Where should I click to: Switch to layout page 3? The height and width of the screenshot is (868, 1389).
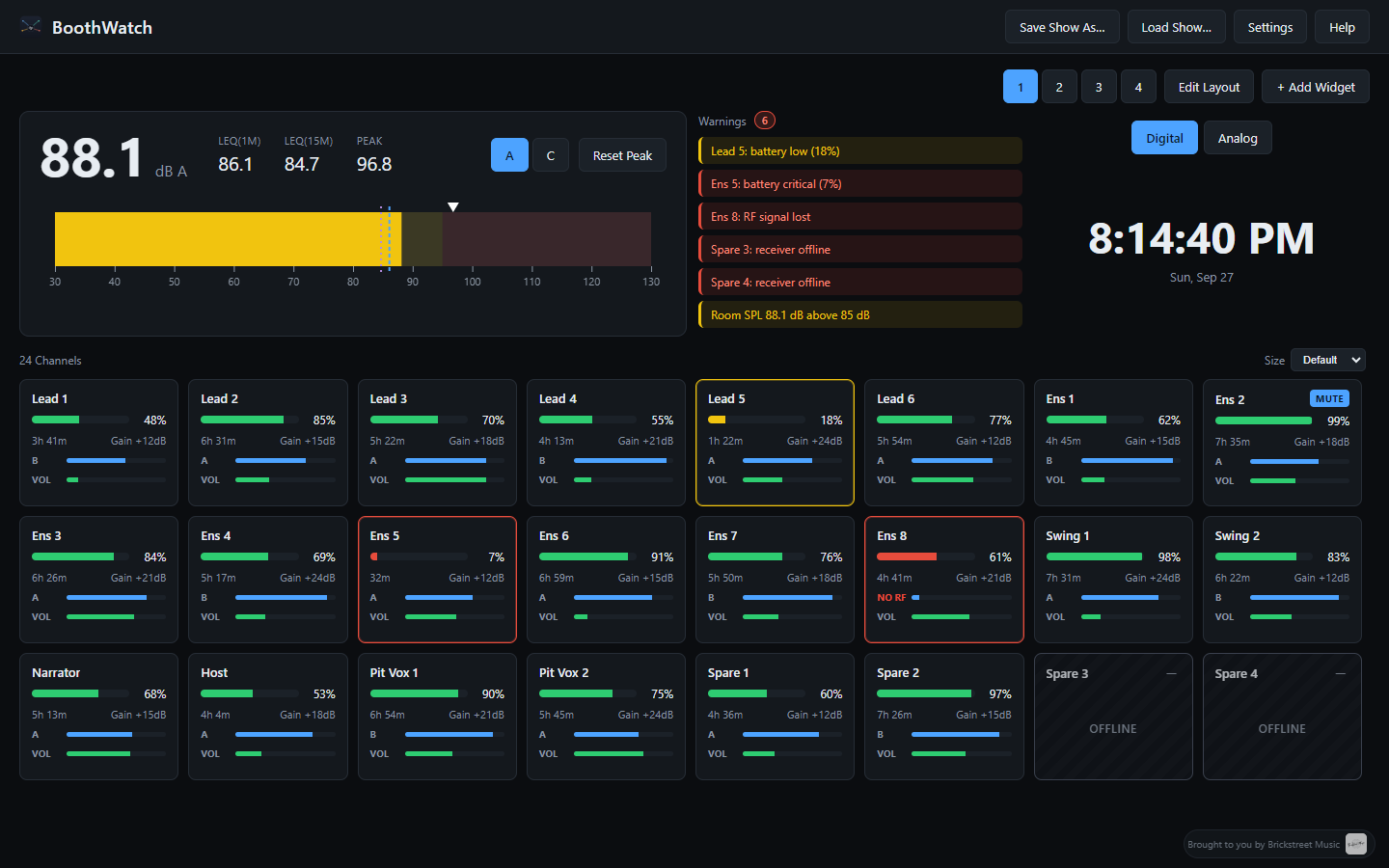coord(1099,87)
